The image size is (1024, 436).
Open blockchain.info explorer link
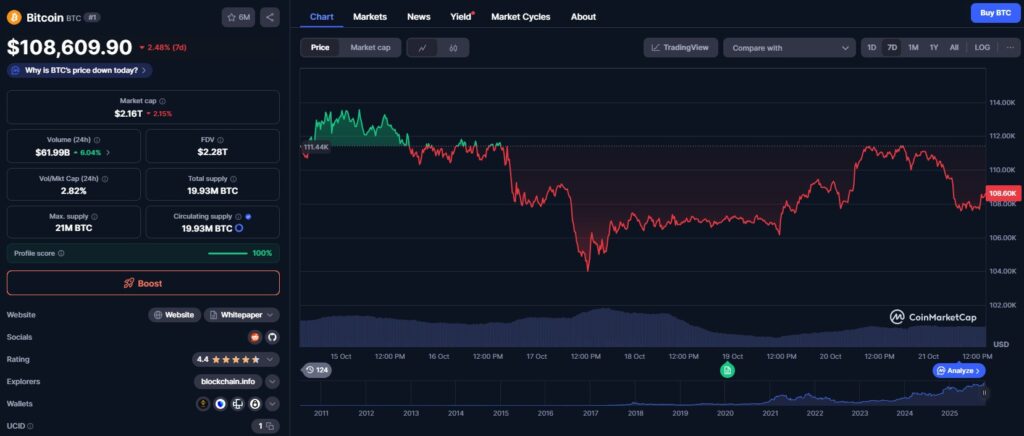tap(229, 382)
